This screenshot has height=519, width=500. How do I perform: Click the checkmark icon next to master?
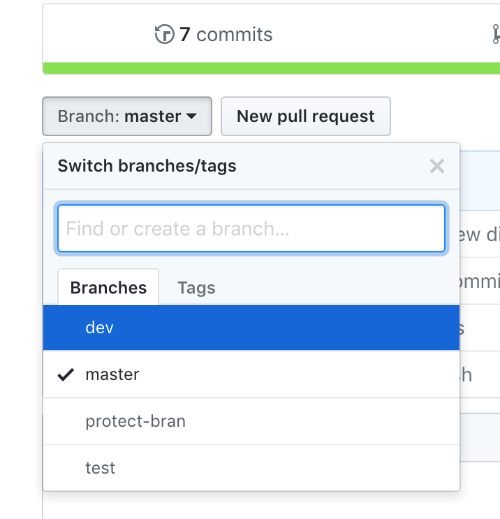(66, 374)
